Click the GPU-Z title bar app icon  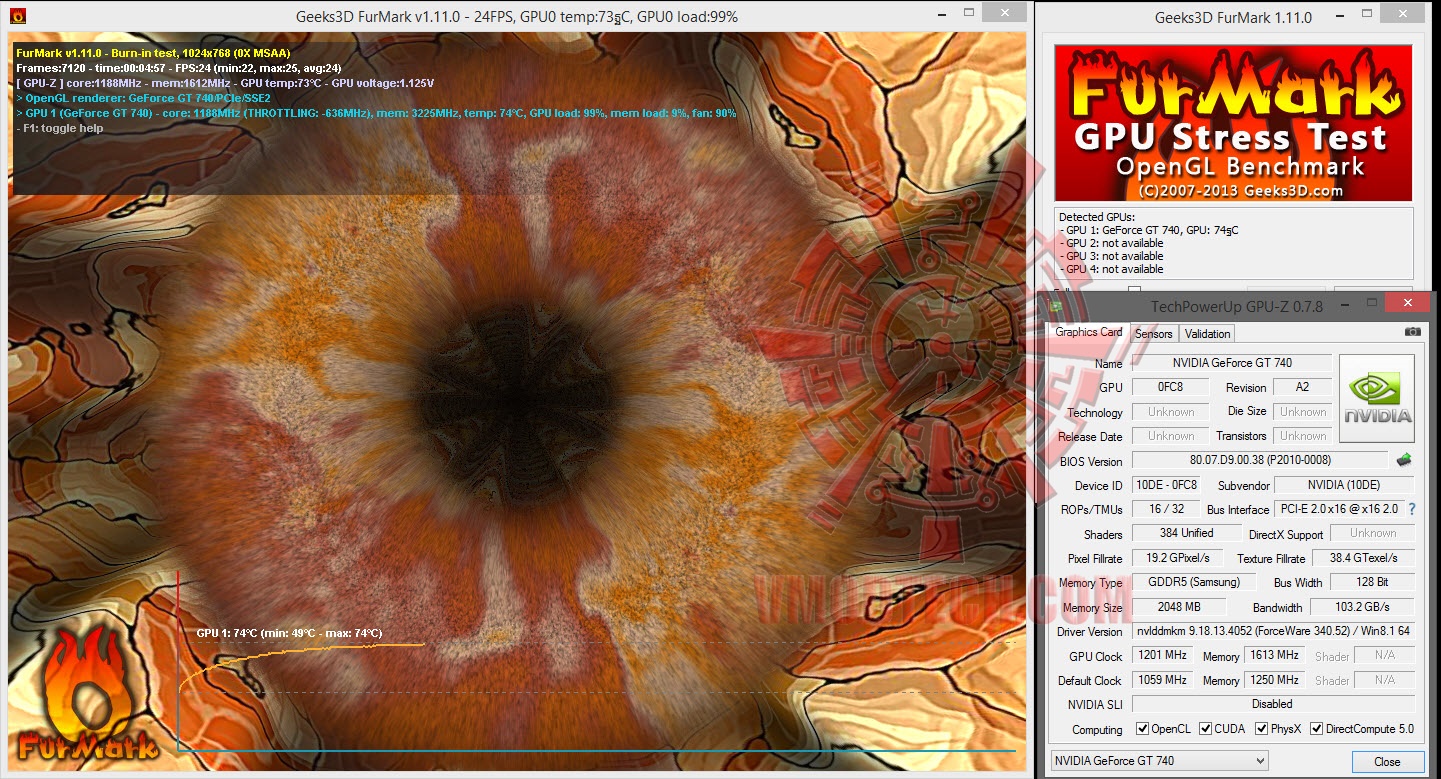click(x=1054, y=306)
